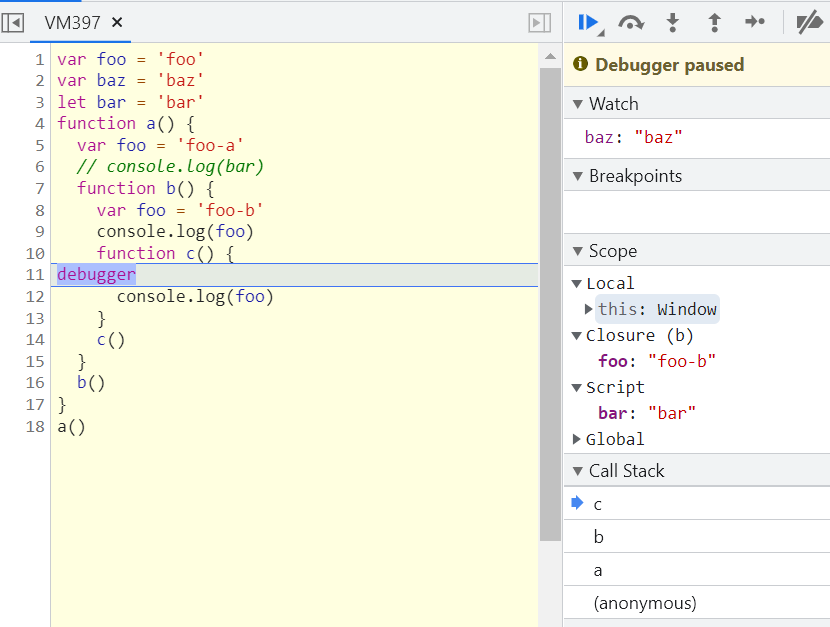Select the VM397 source tab
Image resolution: width=830 pixels, height=627 pixels.
[x=72, y=22]
